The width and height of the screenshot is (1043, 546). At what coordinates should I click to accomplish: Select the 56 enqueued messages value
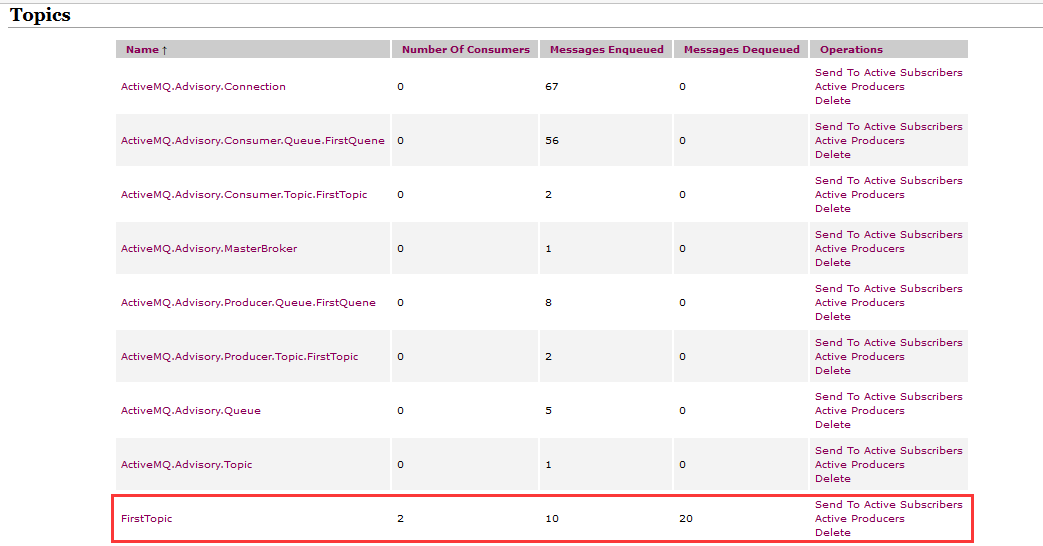(552, 140)
